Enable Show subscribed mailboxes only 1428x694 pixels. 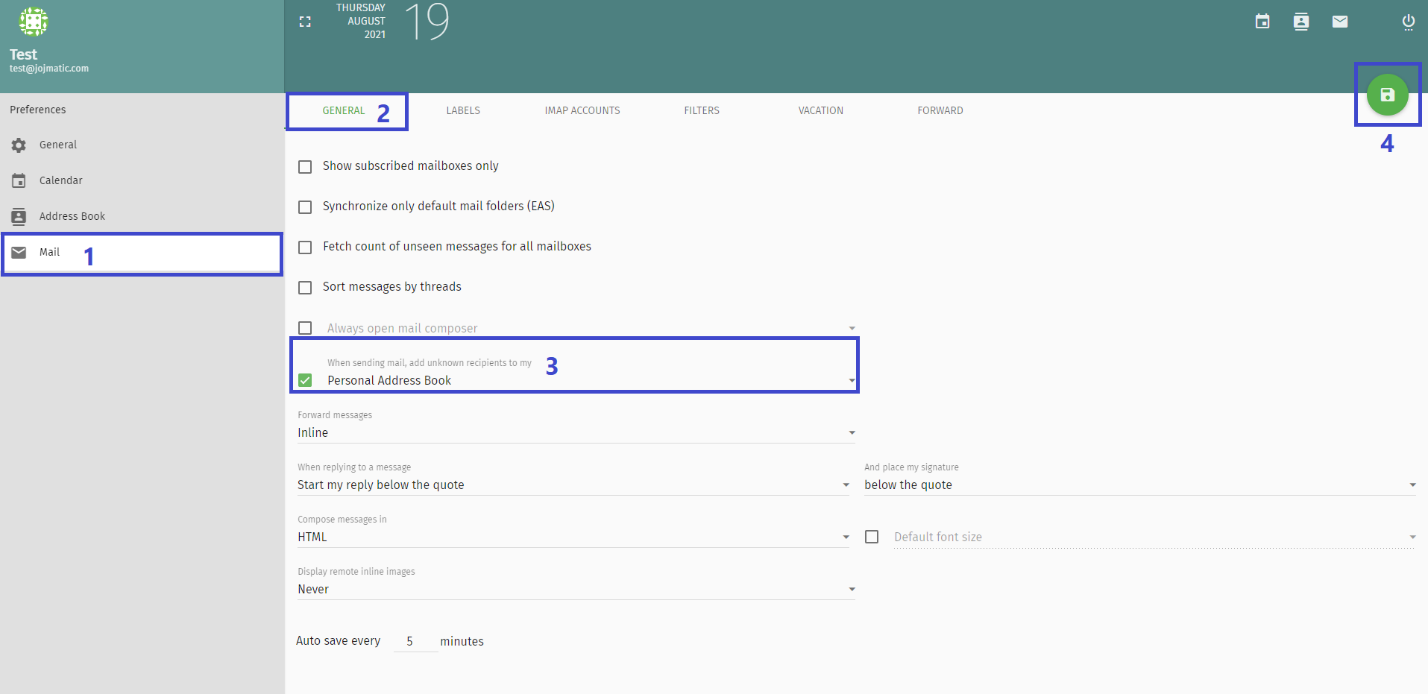click(305, 167)
